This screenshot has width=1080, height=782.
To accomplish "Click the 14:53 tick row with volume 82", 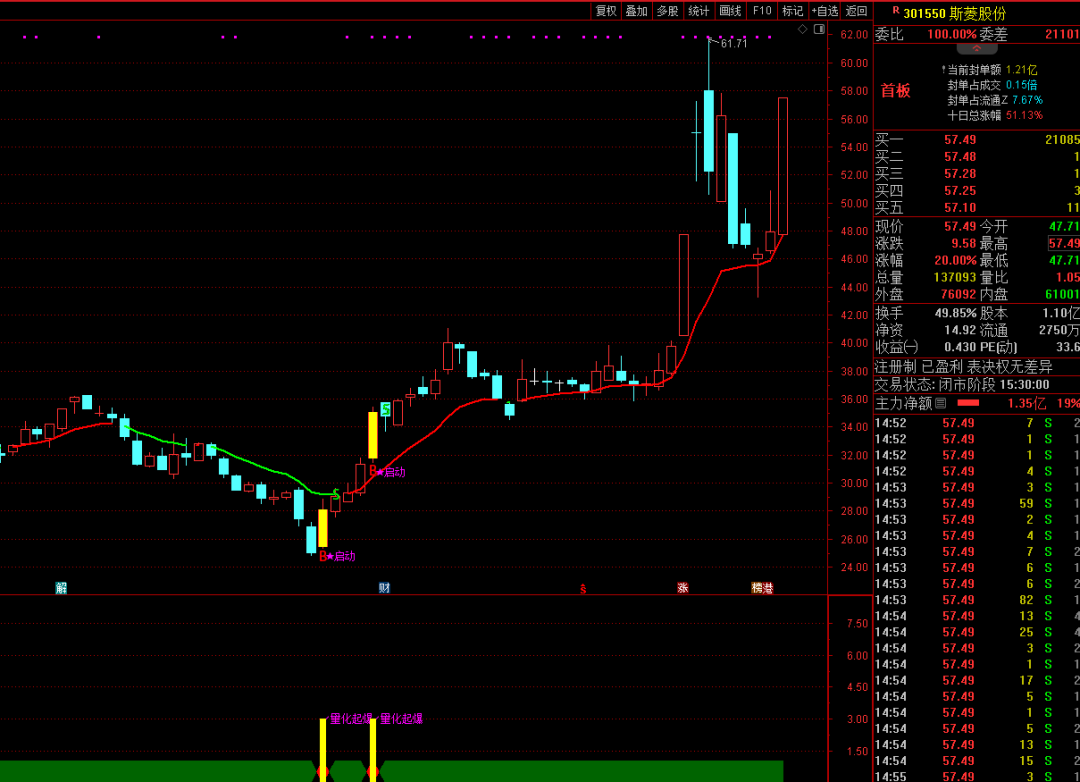I will click(977, 600).
